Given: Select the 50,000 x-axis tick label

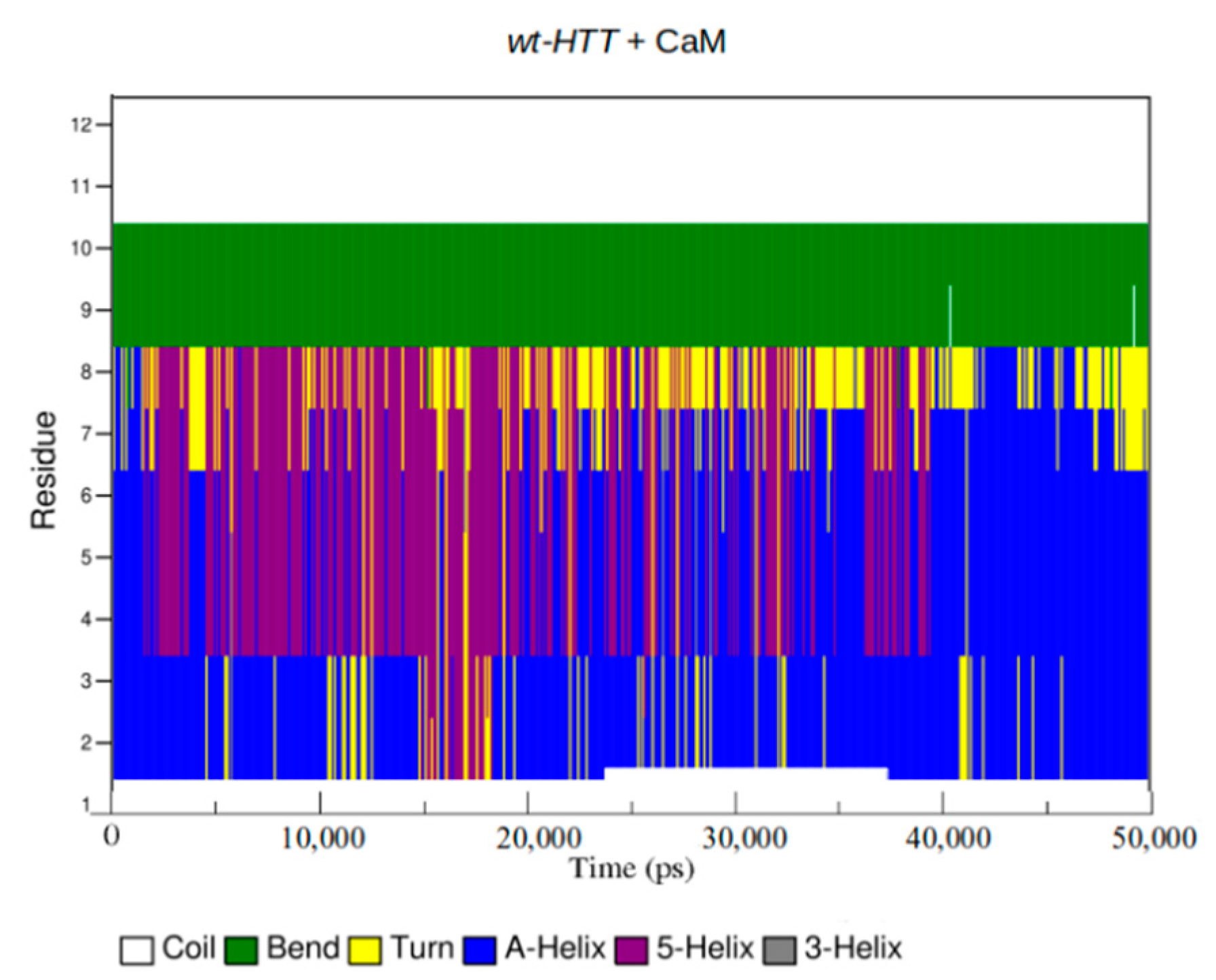Looking at the screenshot, I should coord(1154,839).
